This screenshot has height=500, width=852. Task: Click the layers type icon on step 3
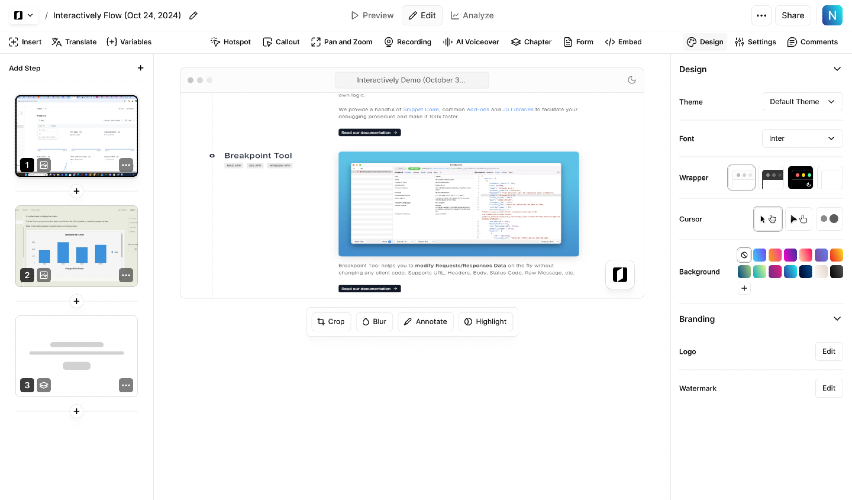click(44, 385)
